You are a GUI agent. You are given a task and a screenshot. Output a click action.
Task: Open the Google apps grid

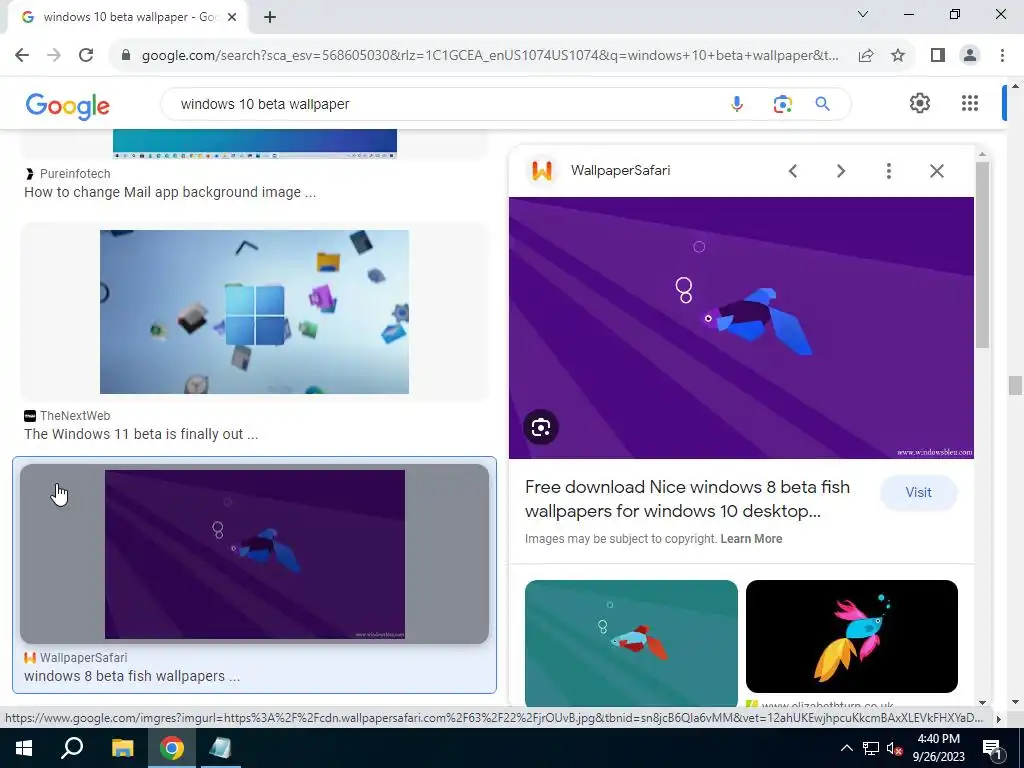point(970,103)
